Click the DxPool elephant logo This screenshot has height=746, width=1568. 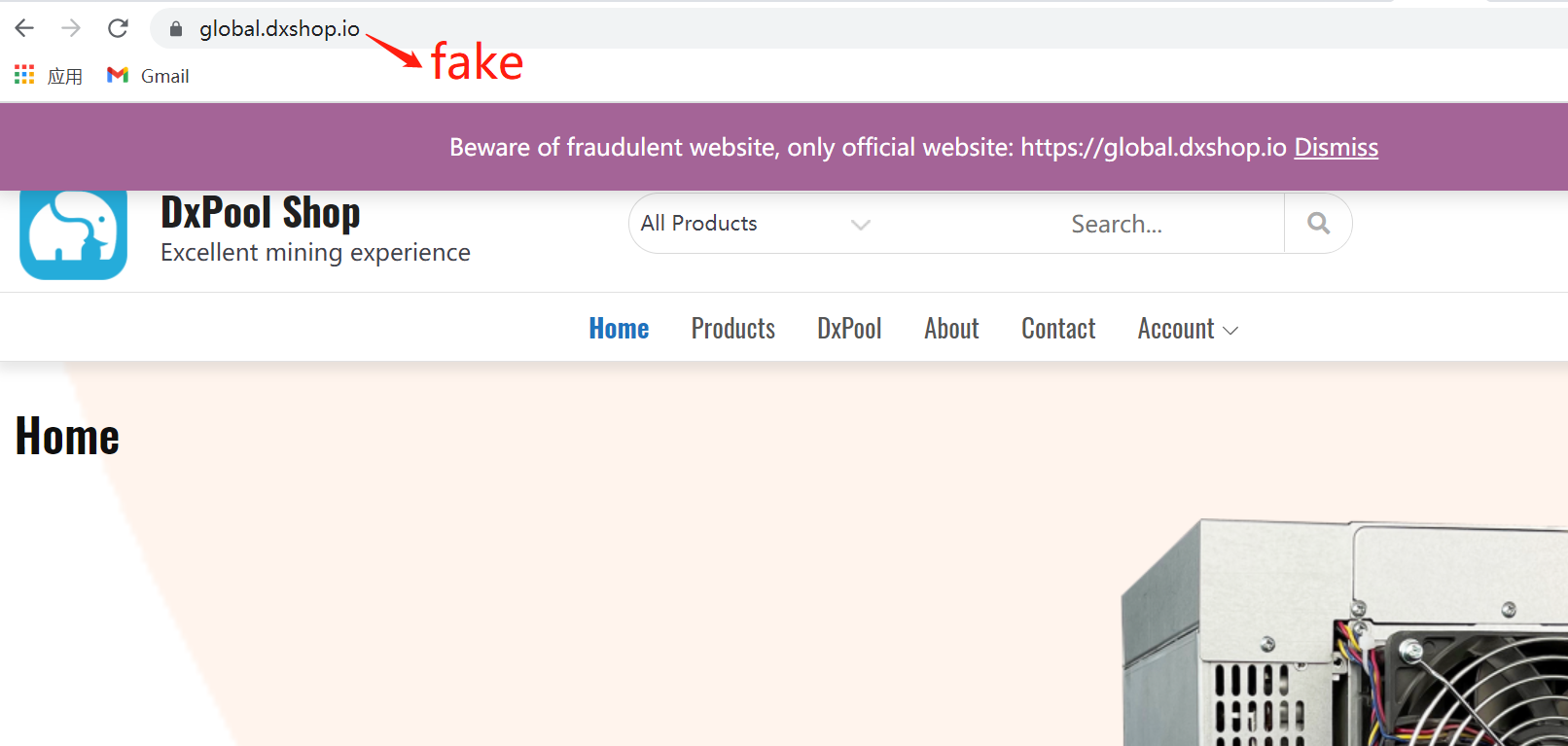coord(73,233)
